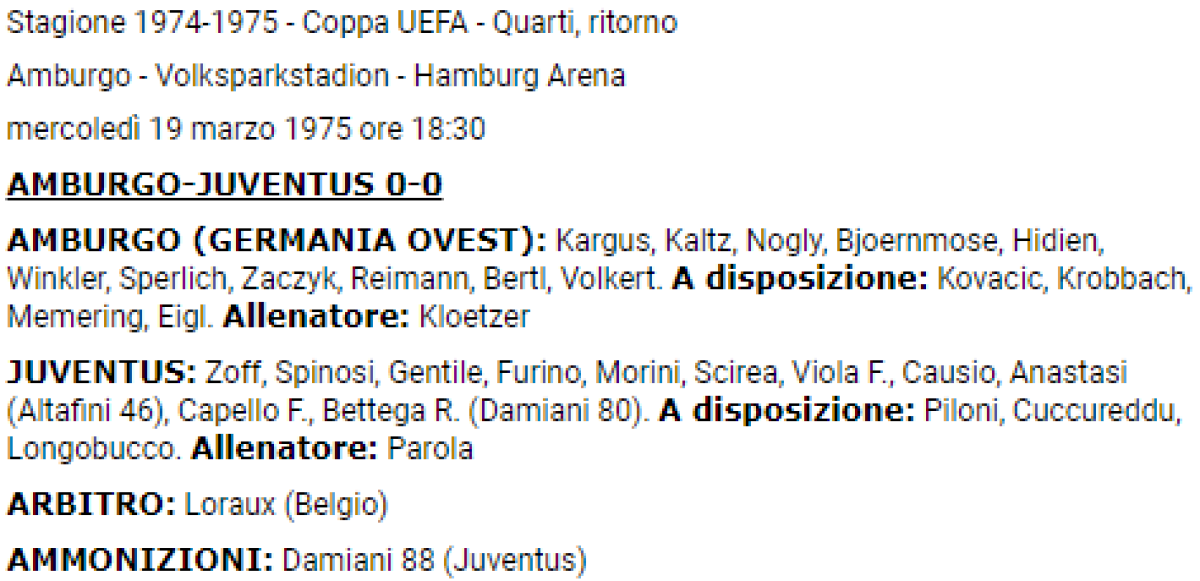Click the bold "JUVENTUS:" lineup label
The height and width of the screenshot is (581, 1200).
click(101, 373)
